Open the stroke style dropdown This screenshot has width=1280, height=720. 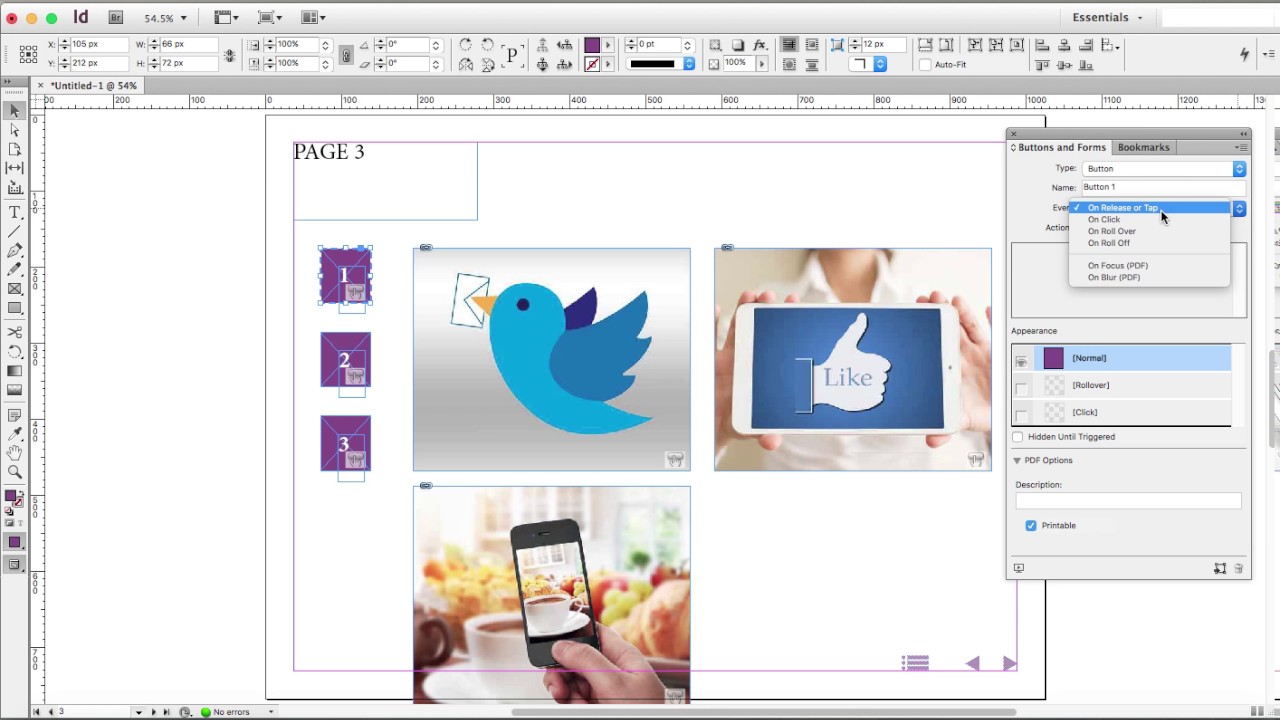point(661,64)
